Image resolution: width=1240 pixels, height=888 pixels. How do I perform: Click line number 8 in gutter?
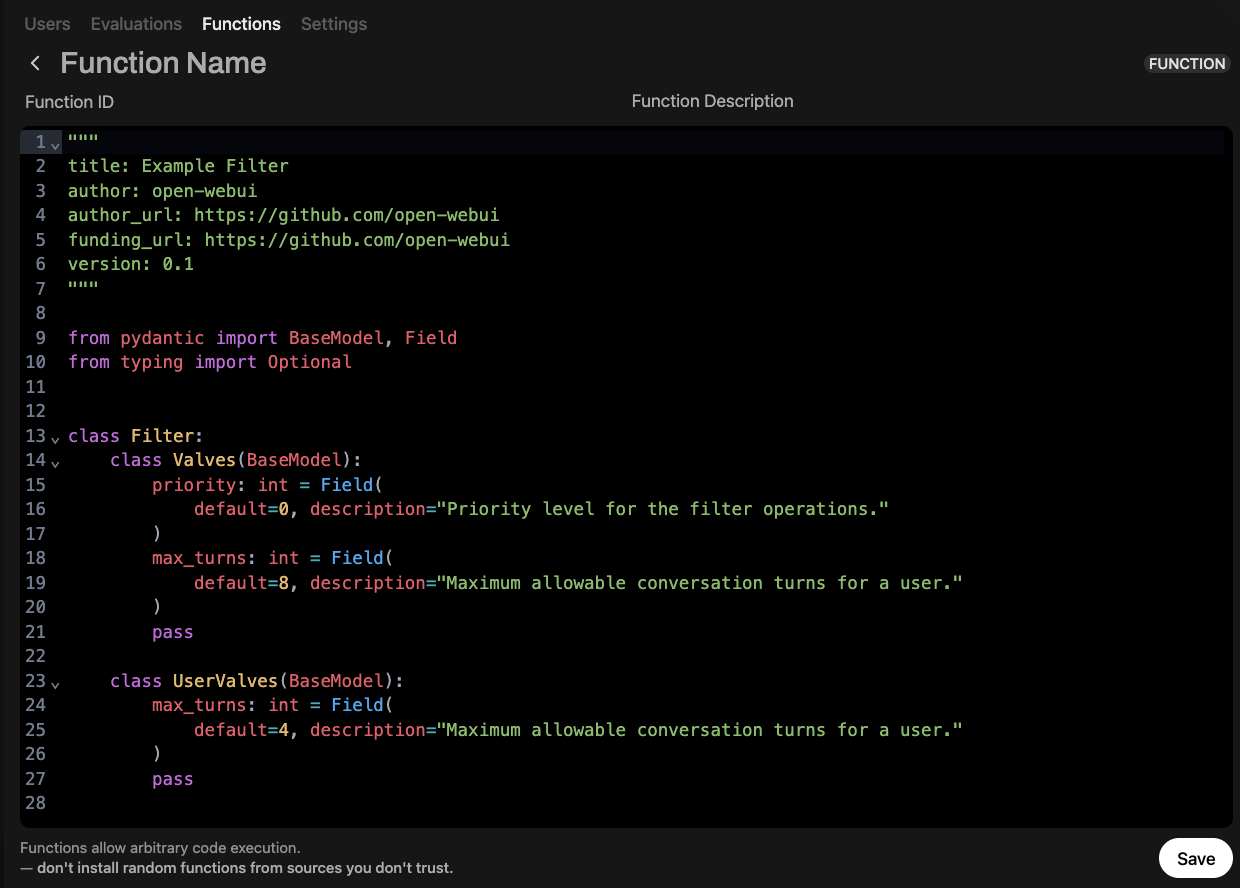point(41,313)
